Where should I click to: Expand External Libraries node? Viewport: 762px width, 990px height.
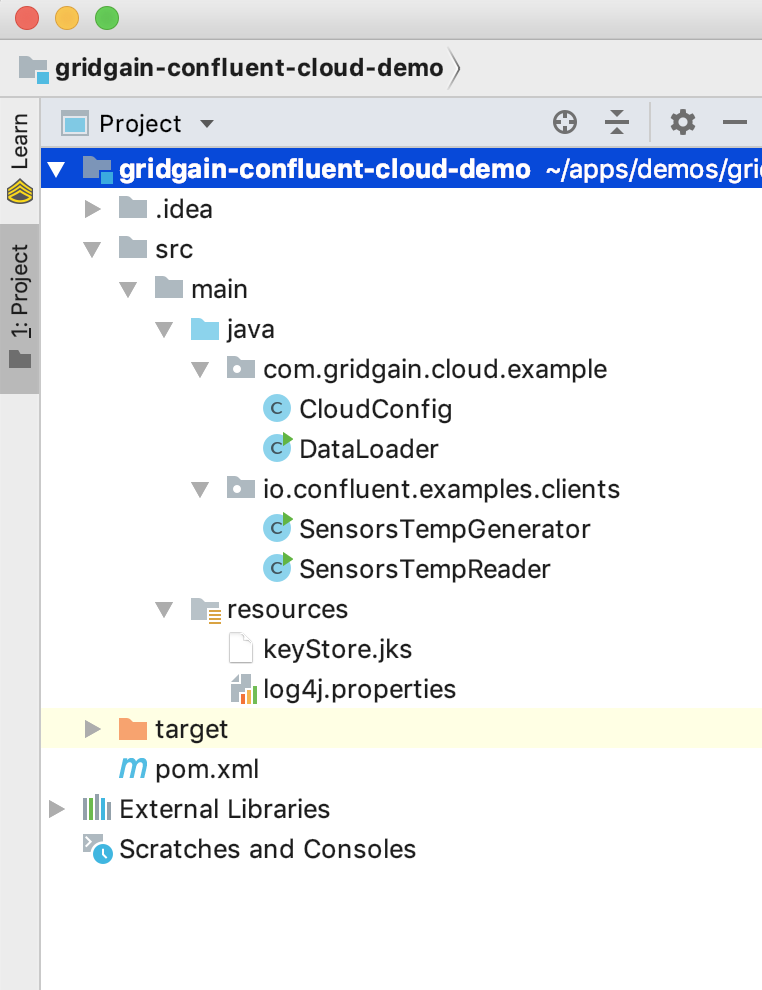point(56,809)
